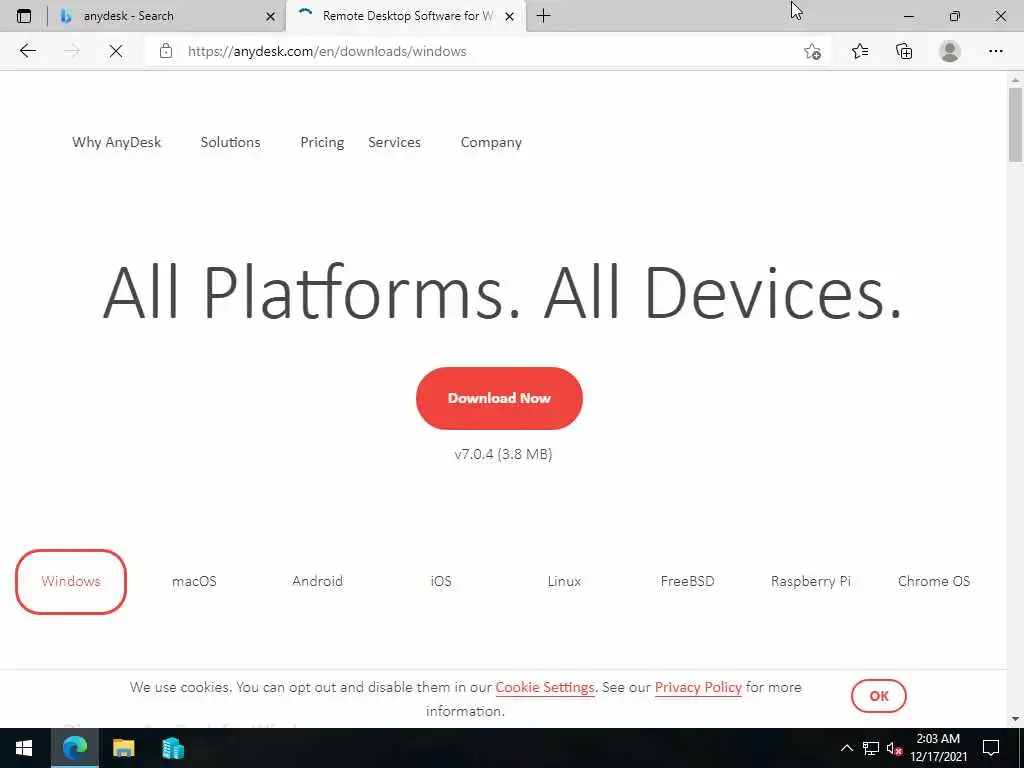This screenshot has width=1024, height=768.
Task: Open the tab actions menu icon
Action: (24, 16)
